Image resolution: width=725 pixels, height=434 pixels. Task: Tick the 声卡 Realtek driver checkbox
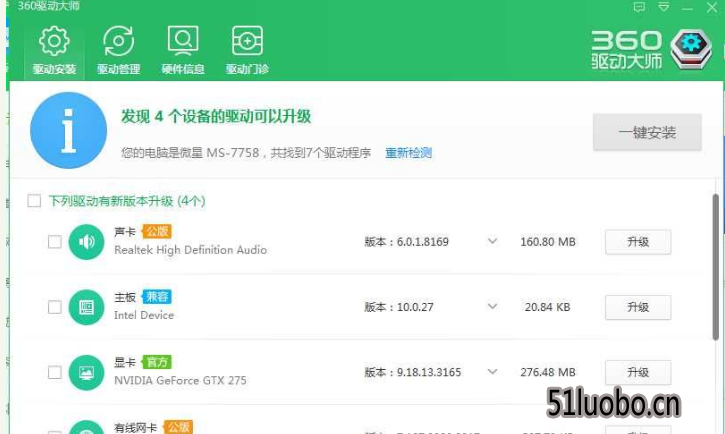55,242
